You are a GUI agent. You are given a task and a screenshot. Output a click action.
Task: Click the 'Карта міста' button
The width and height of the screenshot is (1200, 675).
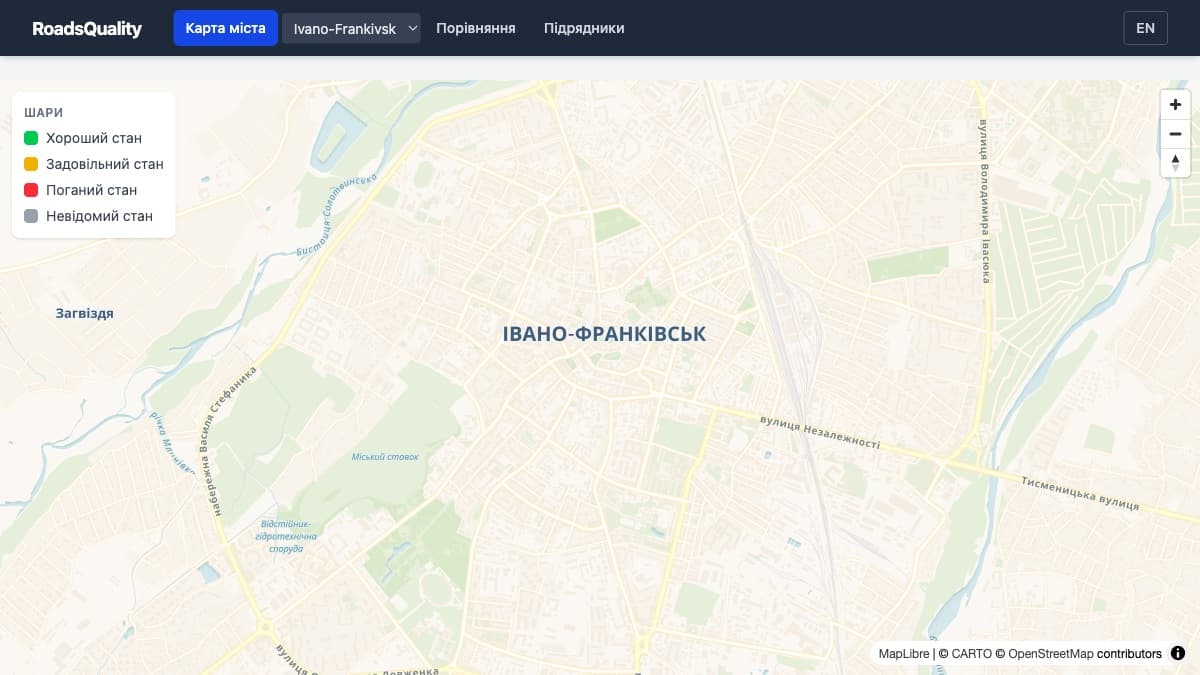pyautogui.click(x=225, y=28)
